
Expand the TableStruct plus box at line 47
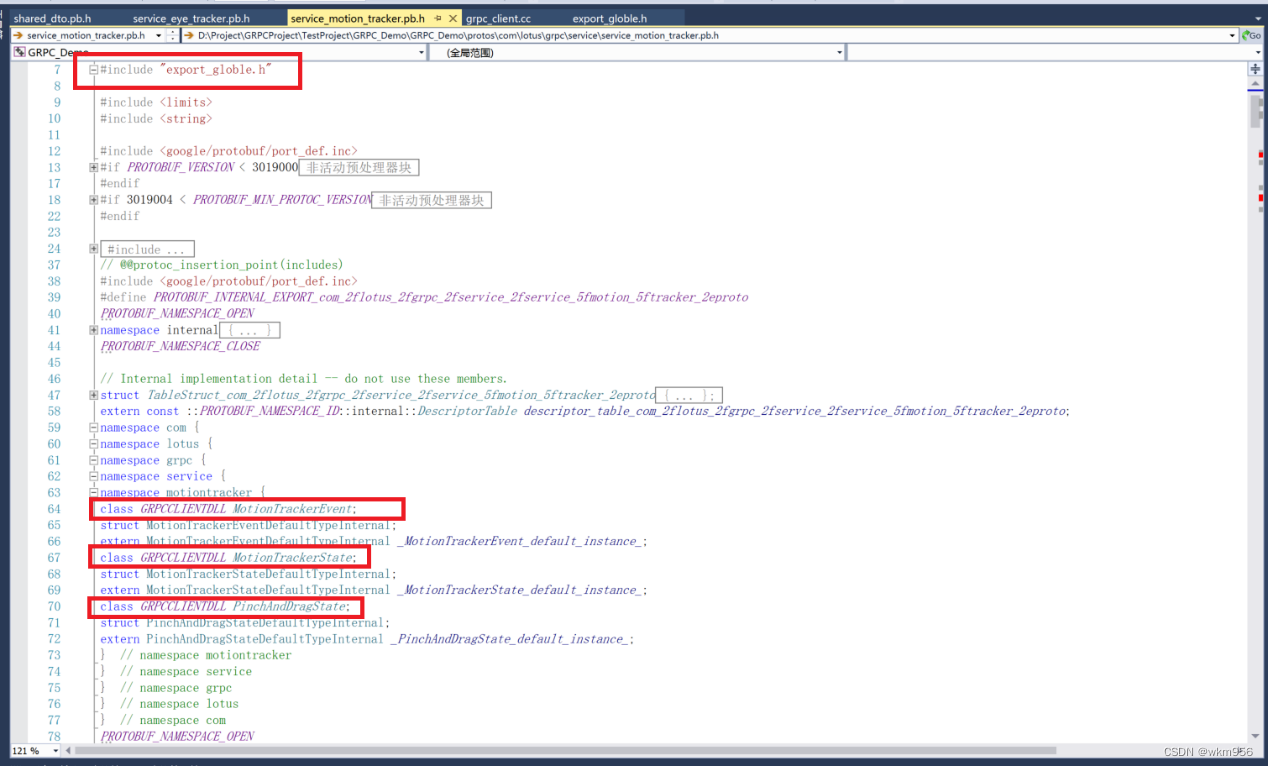click(x=92, y=394)
